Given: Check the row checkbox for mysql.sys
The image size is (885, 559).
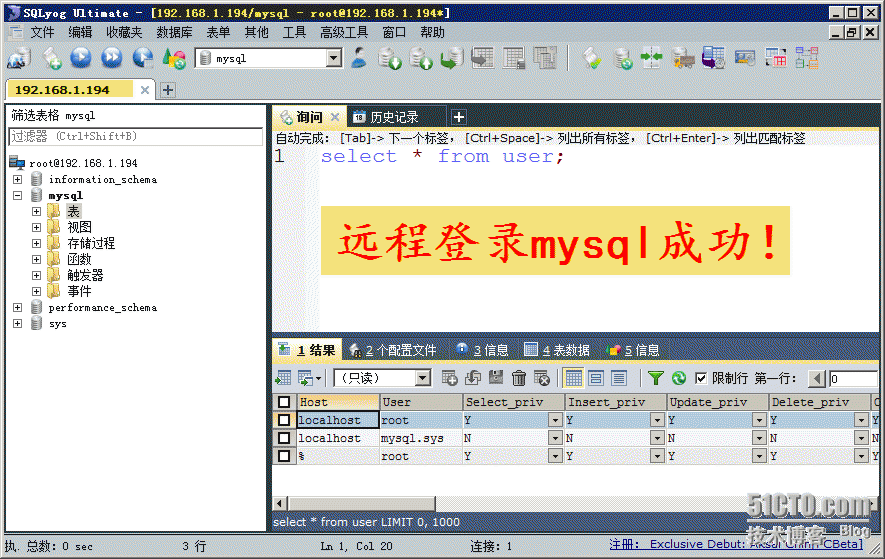Looking at the screenshot, I should pyautogui.click(x=284, y=438).
